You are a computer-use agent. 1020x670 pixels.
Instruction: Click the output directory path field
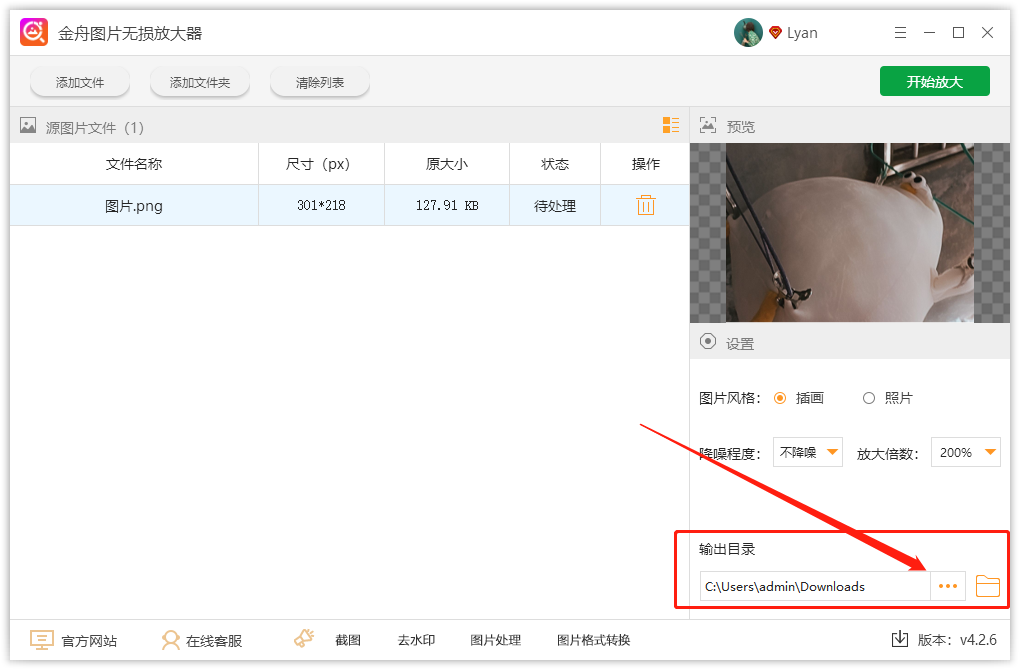[815, 586]
